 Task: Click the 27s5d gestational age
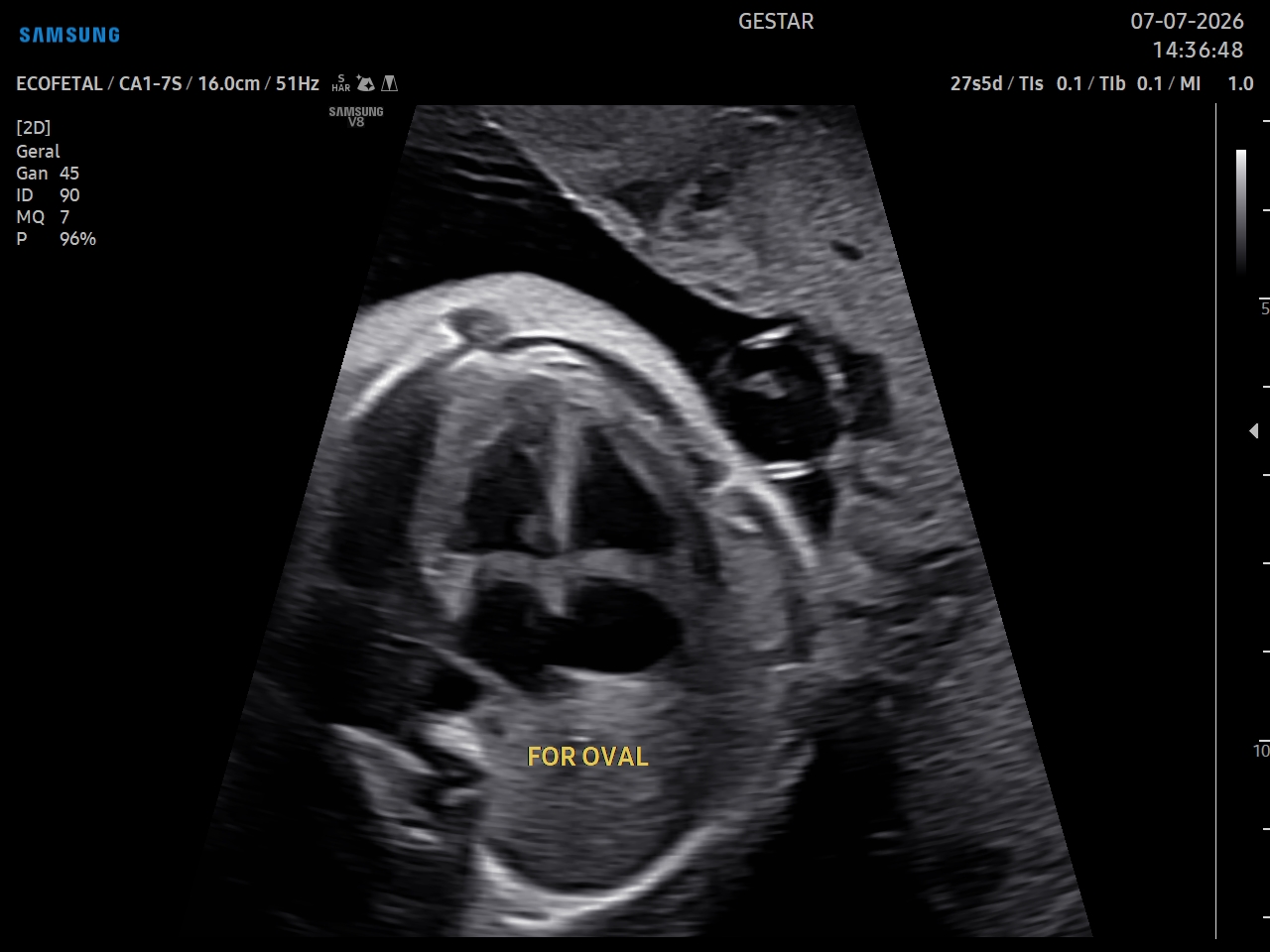[976, 83]
